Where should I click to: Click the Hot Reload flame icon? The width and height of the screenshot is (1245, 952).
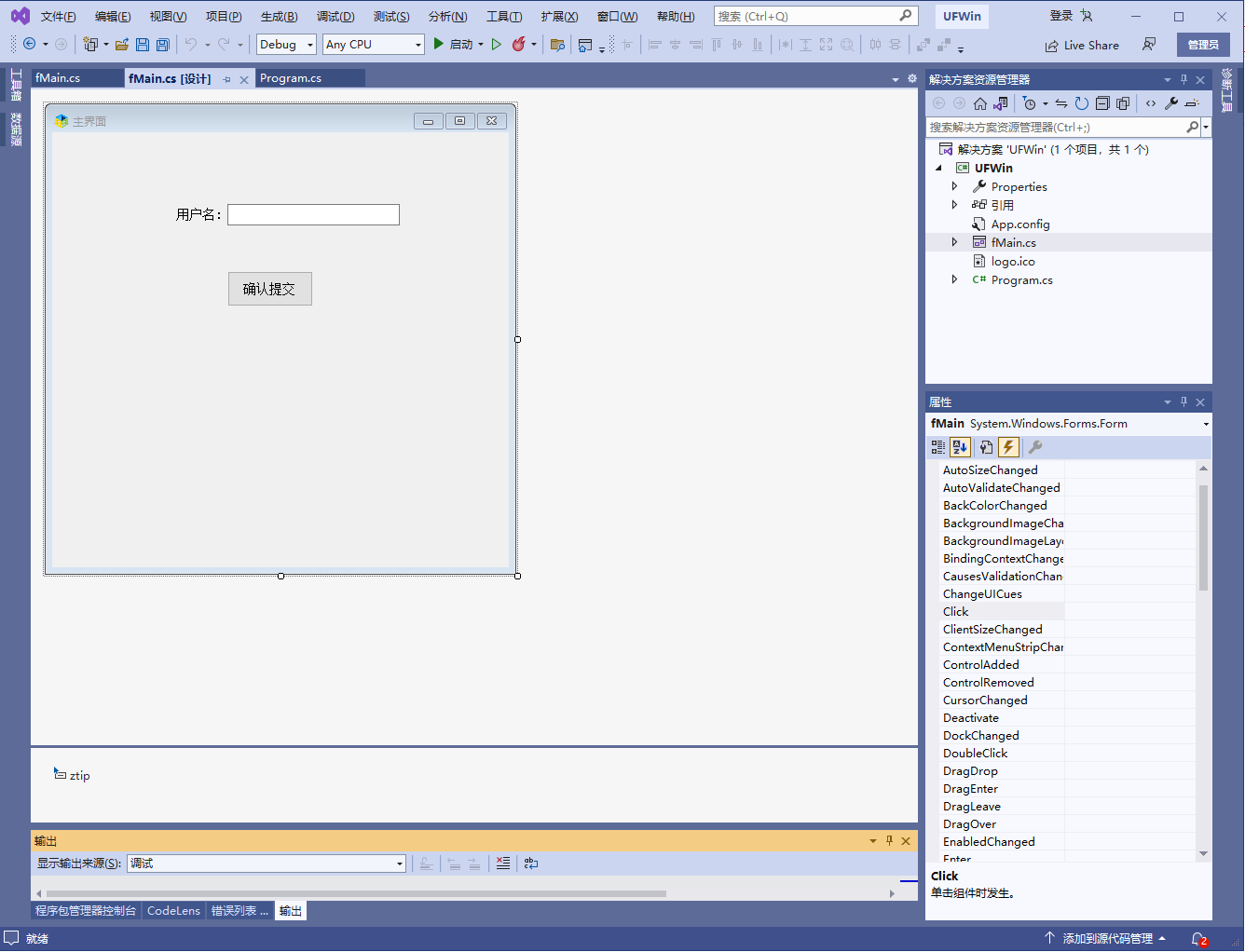coord(518,44)
